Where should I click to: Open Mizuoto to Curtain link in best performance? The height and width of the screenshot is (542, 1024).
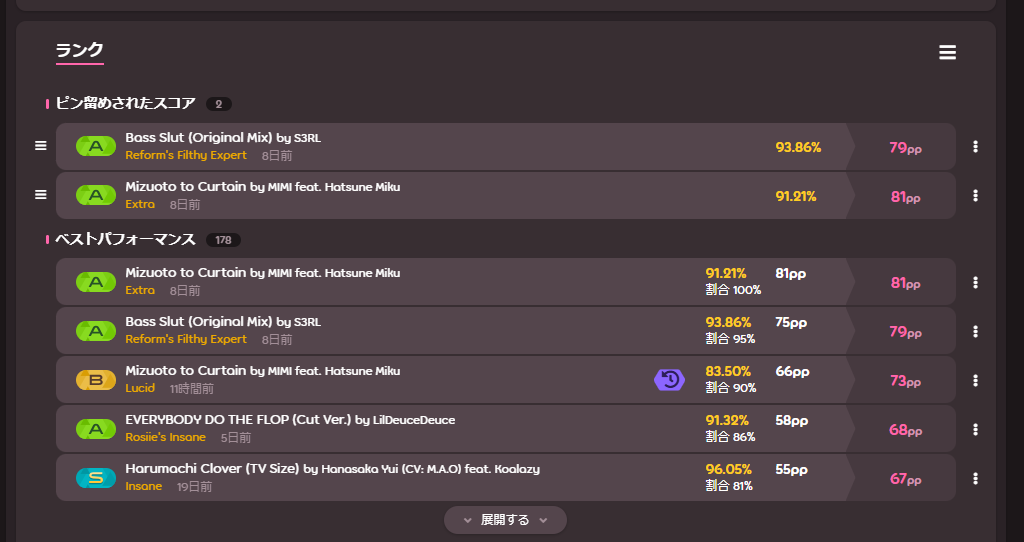click(x=186, y=273)
